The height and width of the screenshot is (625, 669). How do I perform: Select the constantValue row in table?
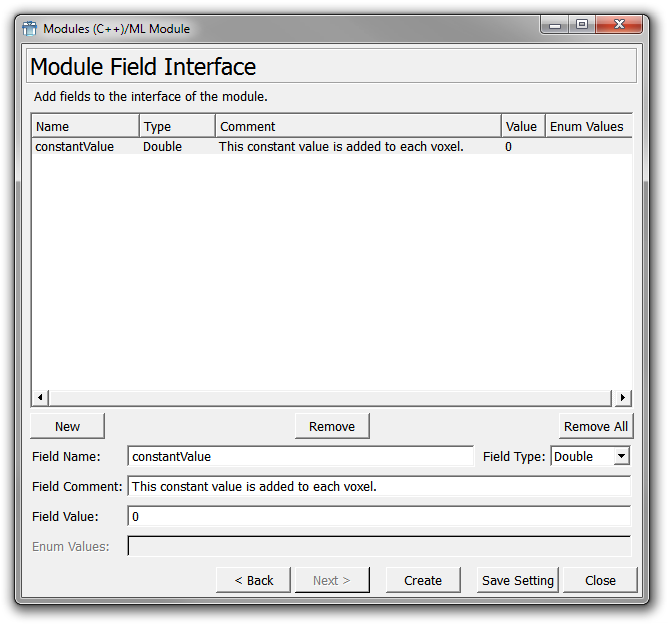click(75, 147)
